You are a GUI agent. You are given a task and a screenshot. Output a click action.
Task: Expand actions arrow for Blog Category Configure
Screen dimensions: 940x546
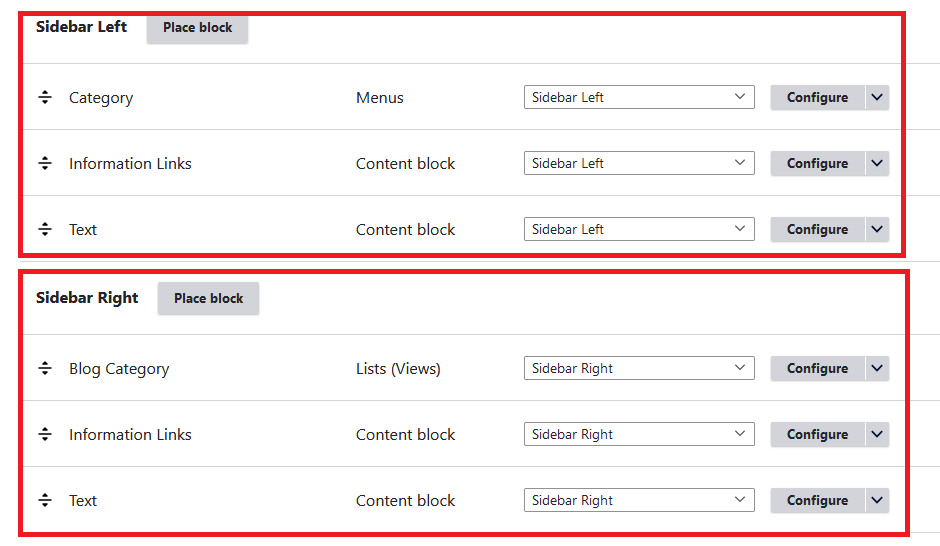tap(877, 369)
